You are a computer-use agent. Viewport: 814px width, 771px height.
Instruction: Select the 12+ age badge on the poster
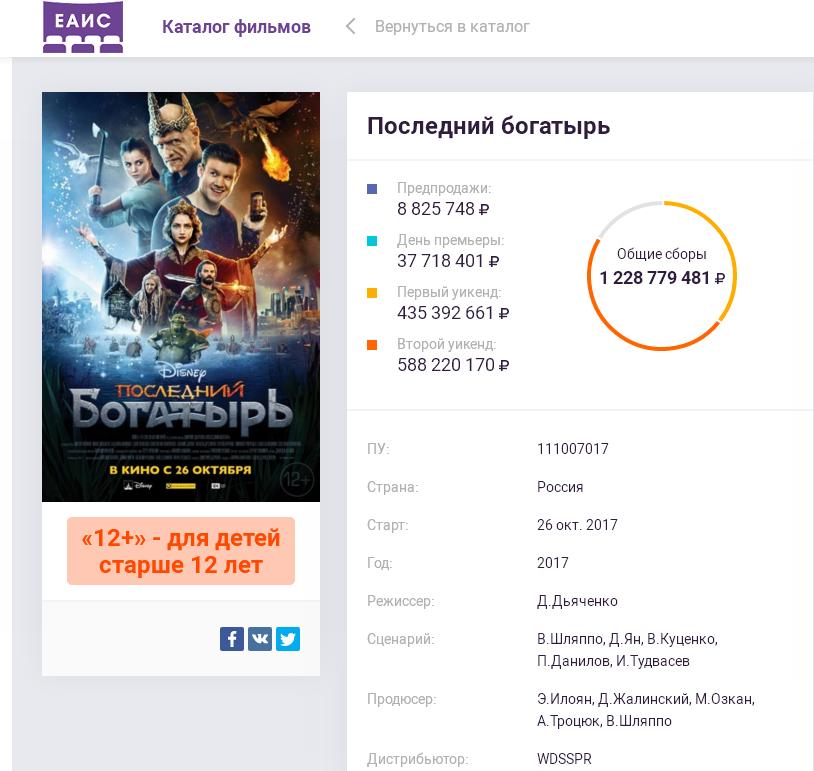[297, 480]
